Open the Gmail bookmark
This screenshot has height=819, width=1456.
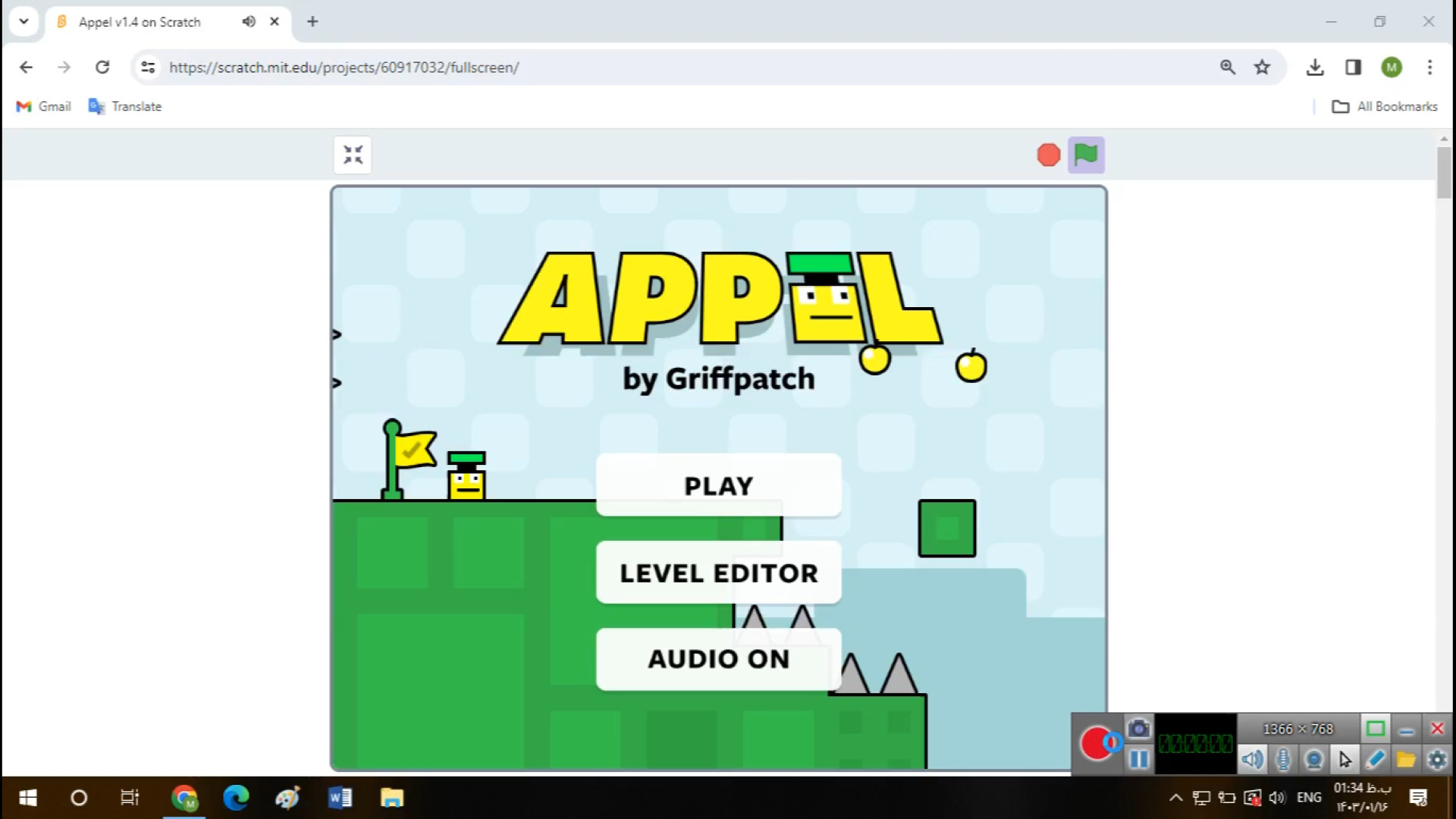point(43,106)
